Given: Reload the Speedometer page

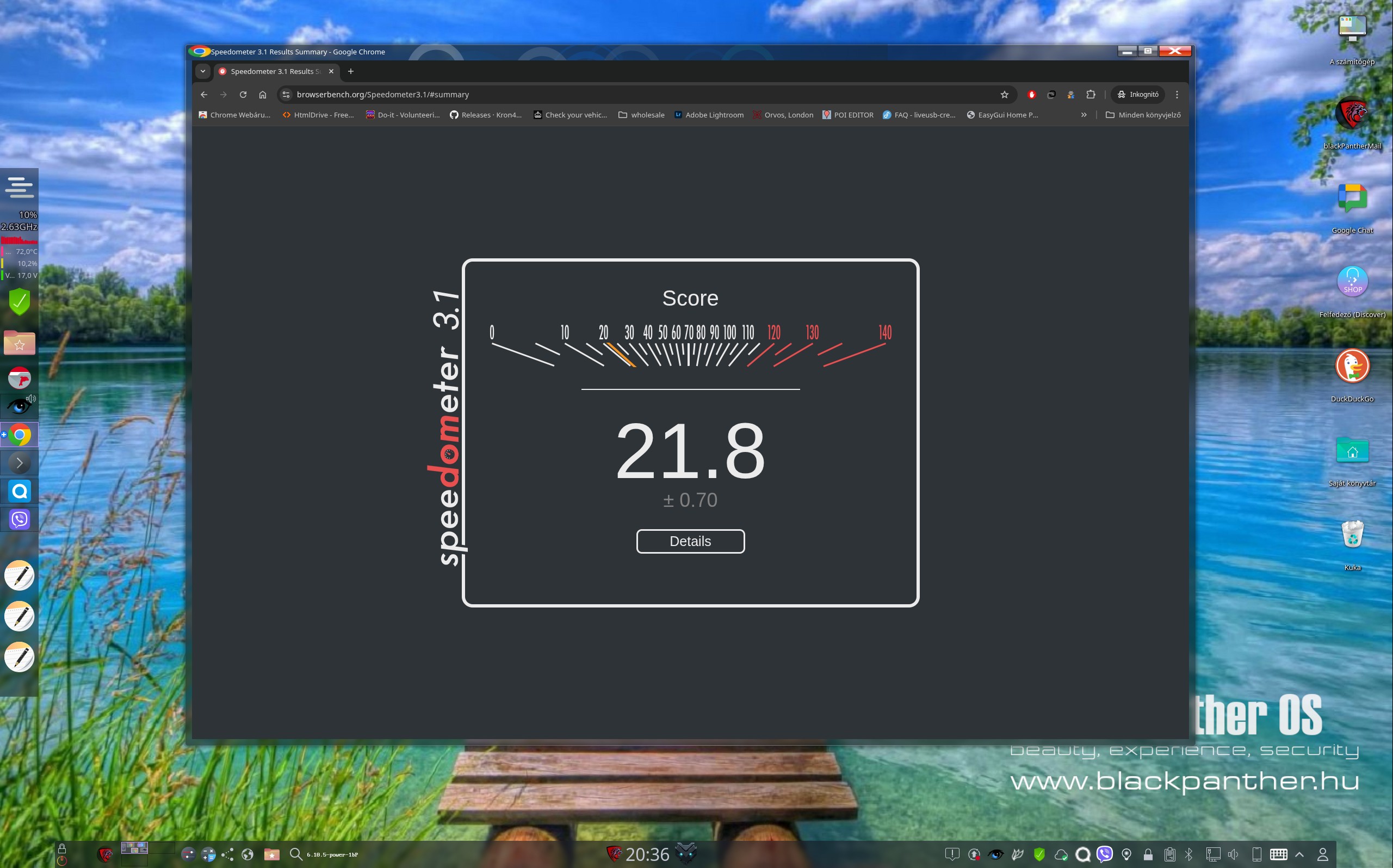Looking at the screenshot, I should [243, 95].
